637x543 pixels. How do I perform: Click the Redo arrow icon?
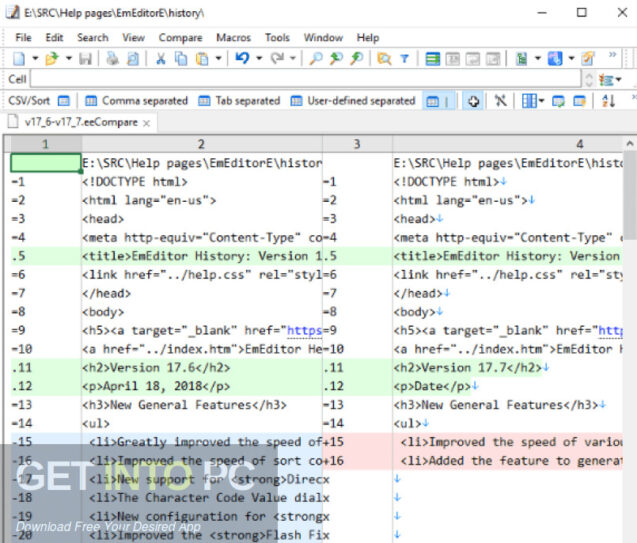click(277, 58)
